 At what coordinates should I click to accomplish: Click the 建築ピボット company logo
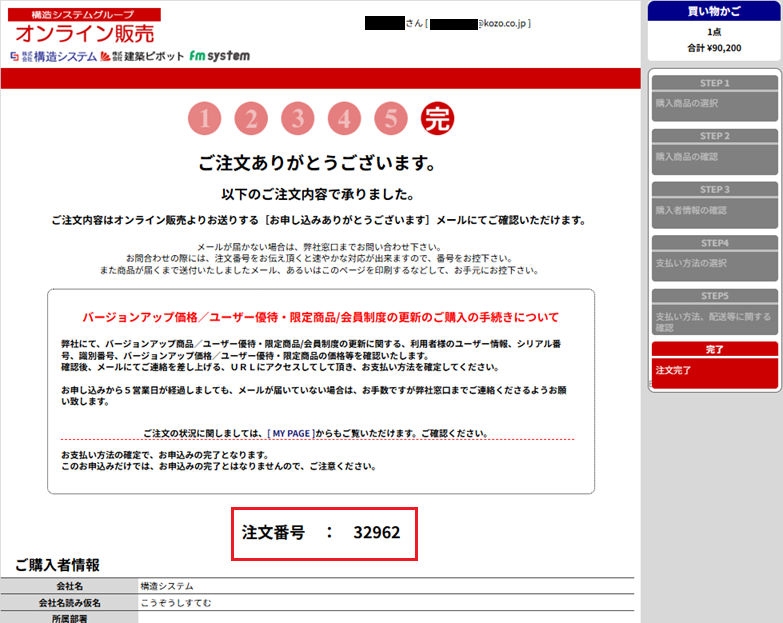pyautogui.click(x=142, y=57)
